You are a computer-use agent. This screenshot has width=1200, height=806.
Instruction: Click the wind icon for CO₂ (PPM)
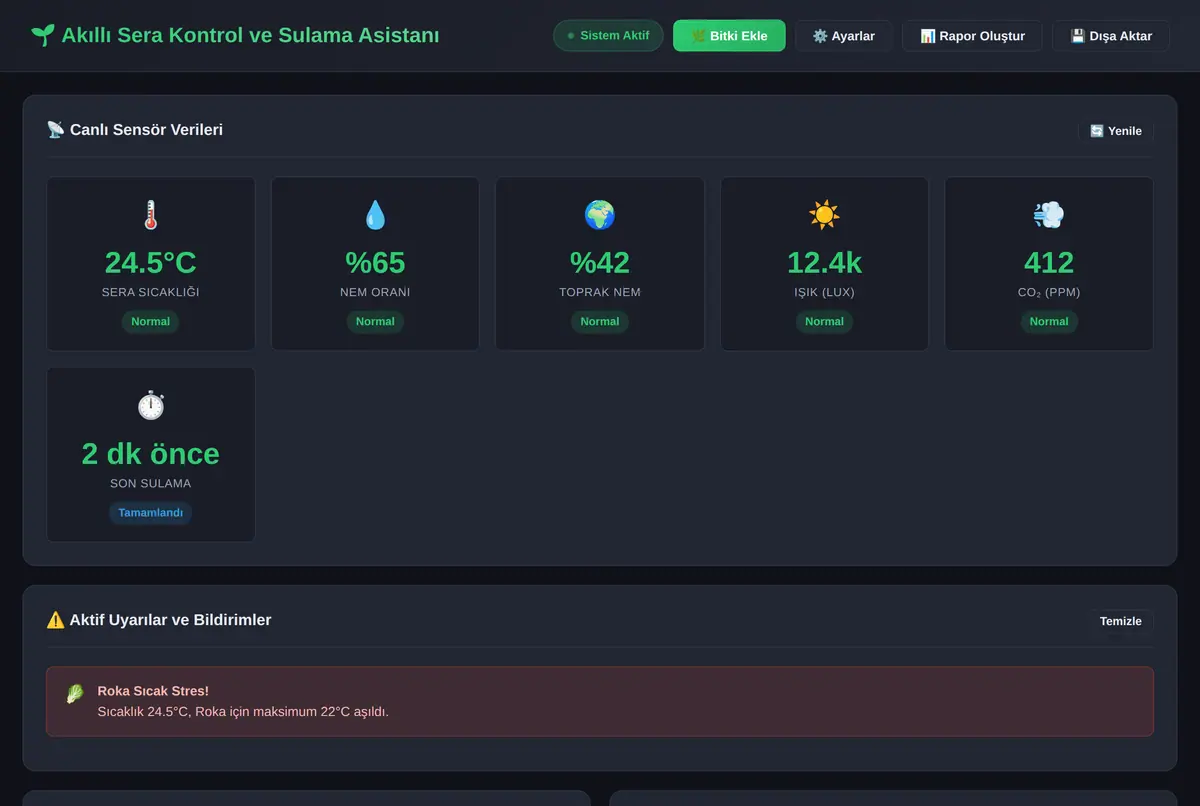click(1049, 215)
